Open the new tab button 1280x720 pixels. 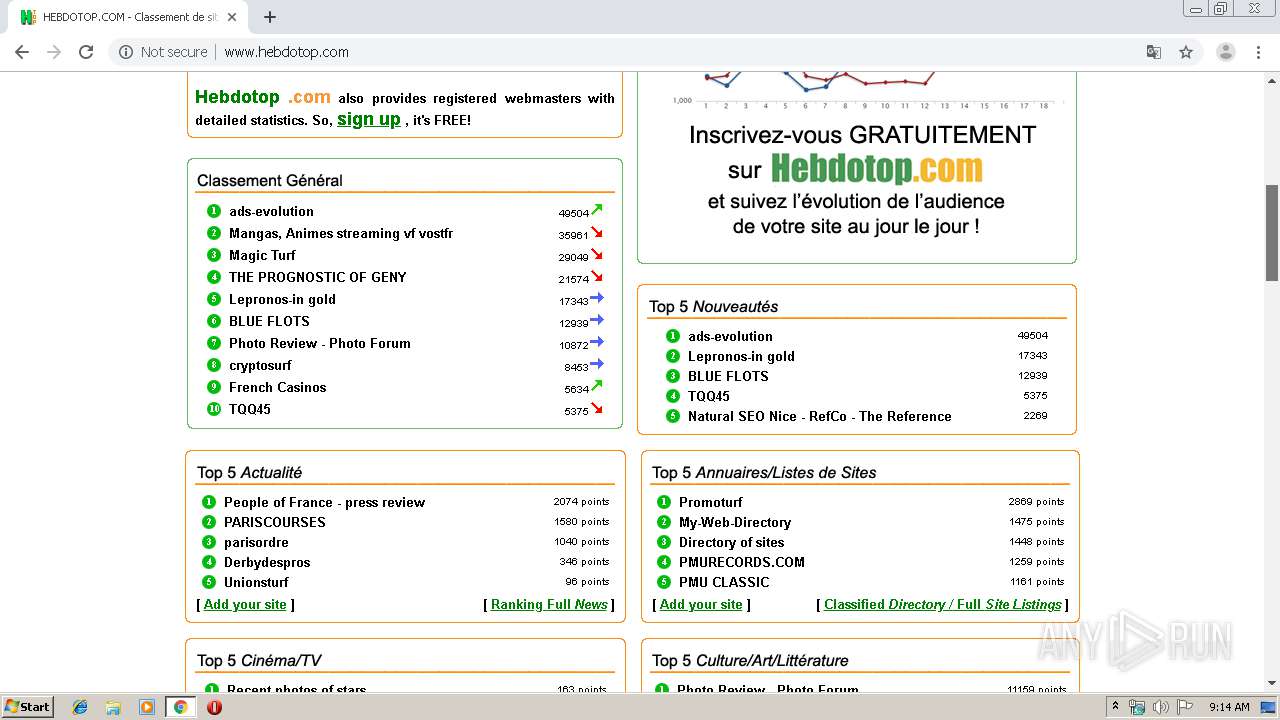[x=270, y=17]
